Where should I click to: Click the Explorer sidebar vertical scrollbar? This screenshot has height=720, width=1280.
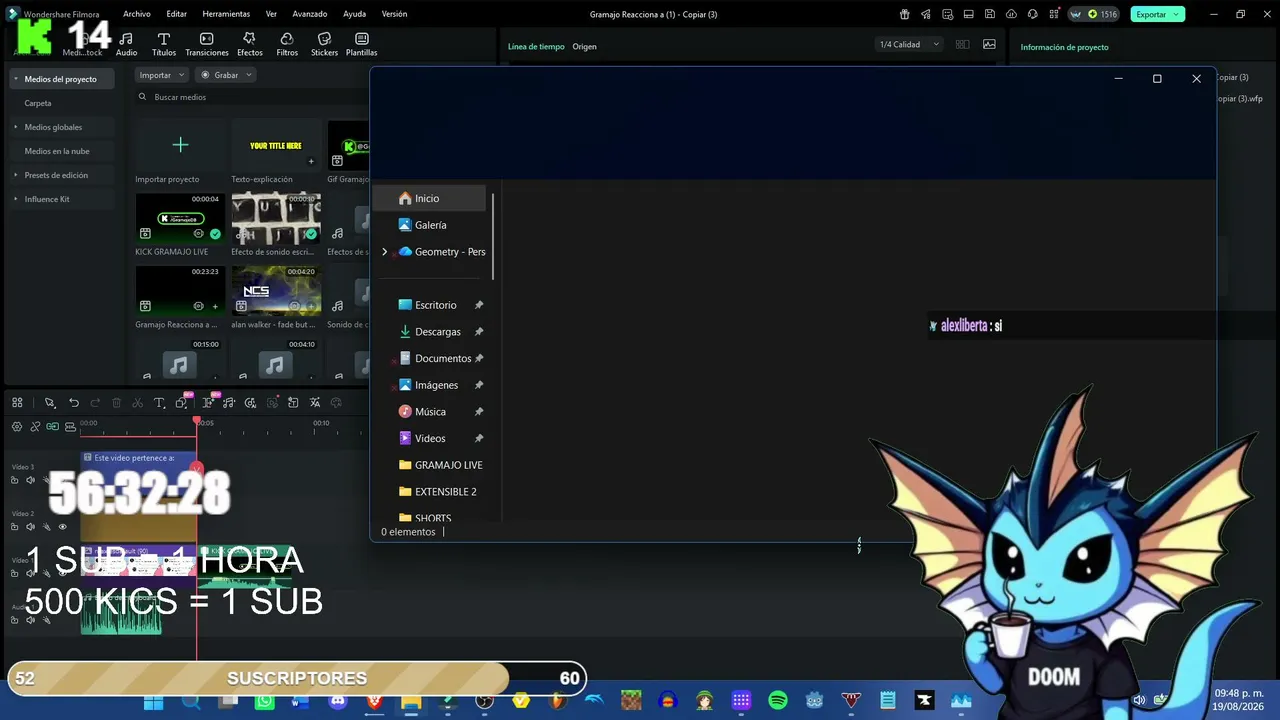pyautogui.click(x=492, y=236)
